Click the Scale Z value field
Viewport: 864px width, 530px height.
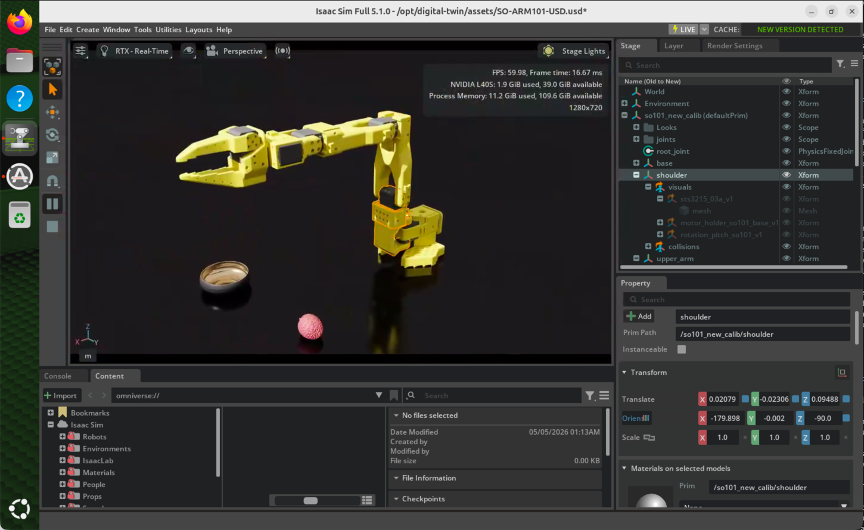coord(825,437)
